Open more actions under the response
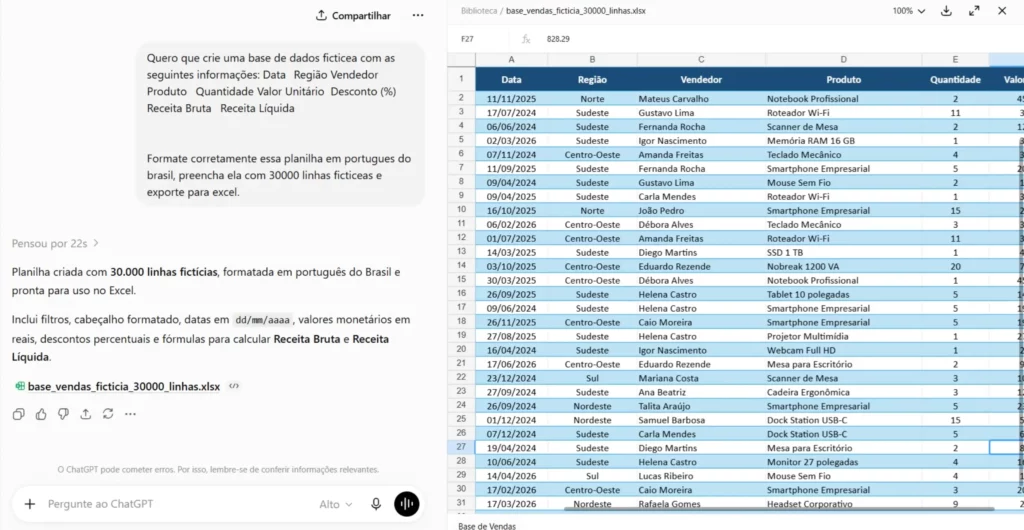Viewport: 1024px width, 530px height. (x=130, y=414)
